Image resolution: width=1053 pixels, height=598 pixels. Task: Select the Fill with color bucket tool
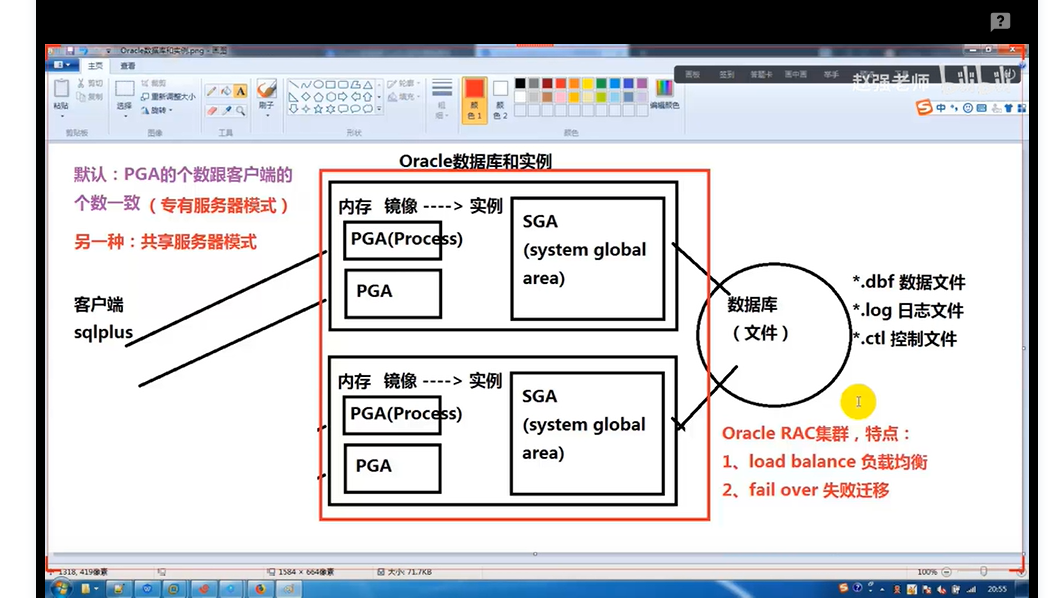pos(226,91)
